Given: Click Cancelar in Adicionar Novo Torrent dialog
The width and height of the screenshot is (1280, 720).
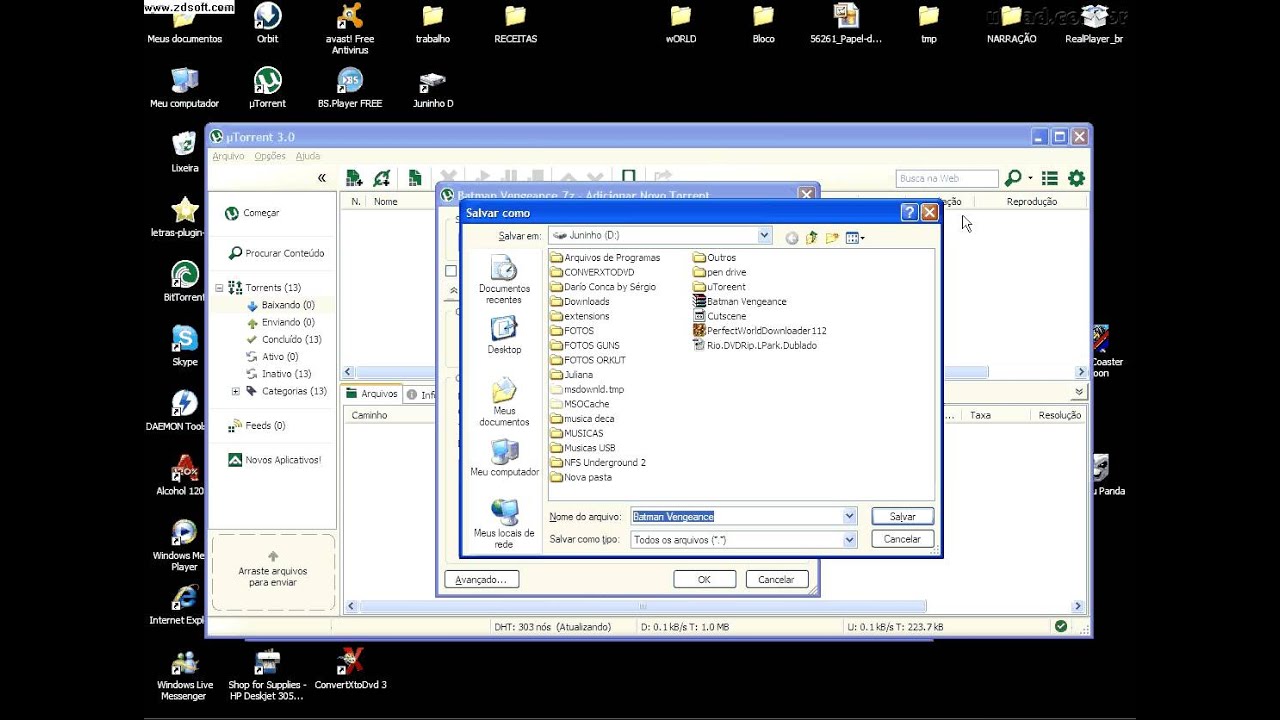Looking at the screenshot, I should pos(776,579).
